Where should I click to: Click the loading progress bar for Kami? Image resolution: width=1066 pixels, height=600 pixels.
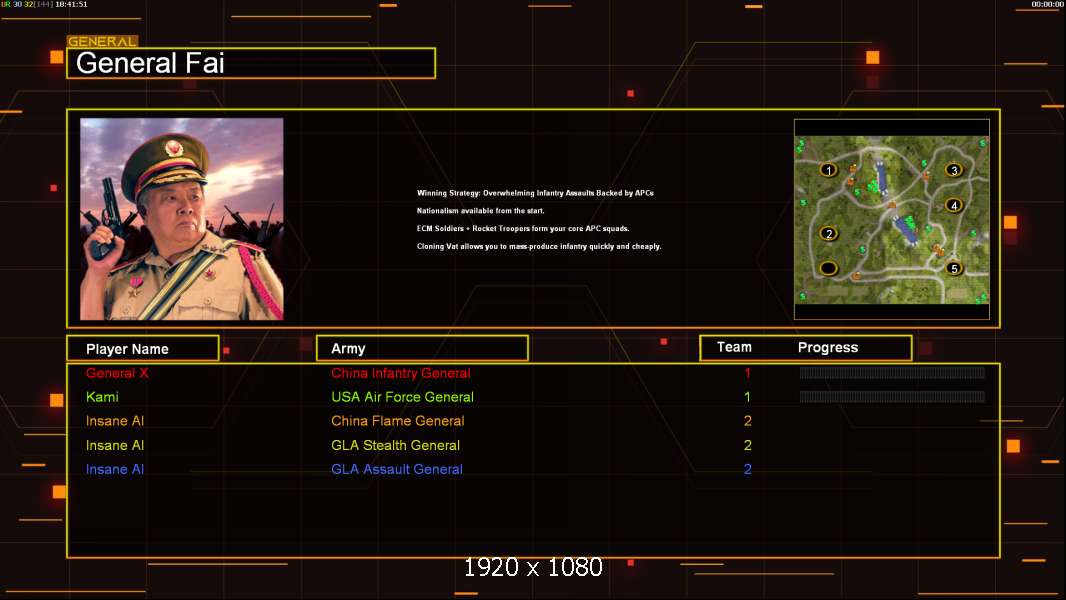(892, 396)
